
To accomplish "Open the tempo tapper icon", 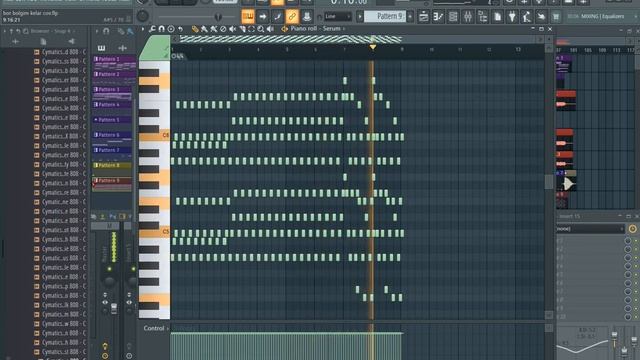I will [527, 17].
